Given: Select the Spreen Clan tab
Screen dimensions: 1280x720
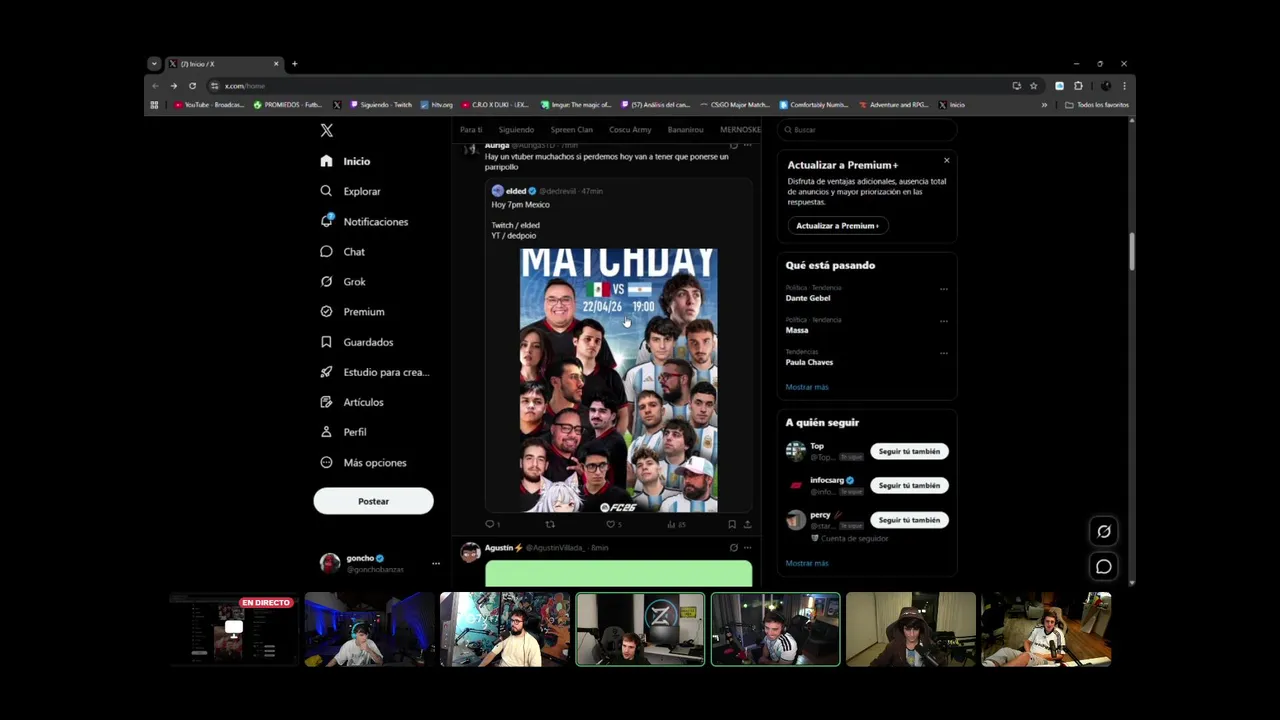Looking at the screenshot, I should click(x=571, y=130).
